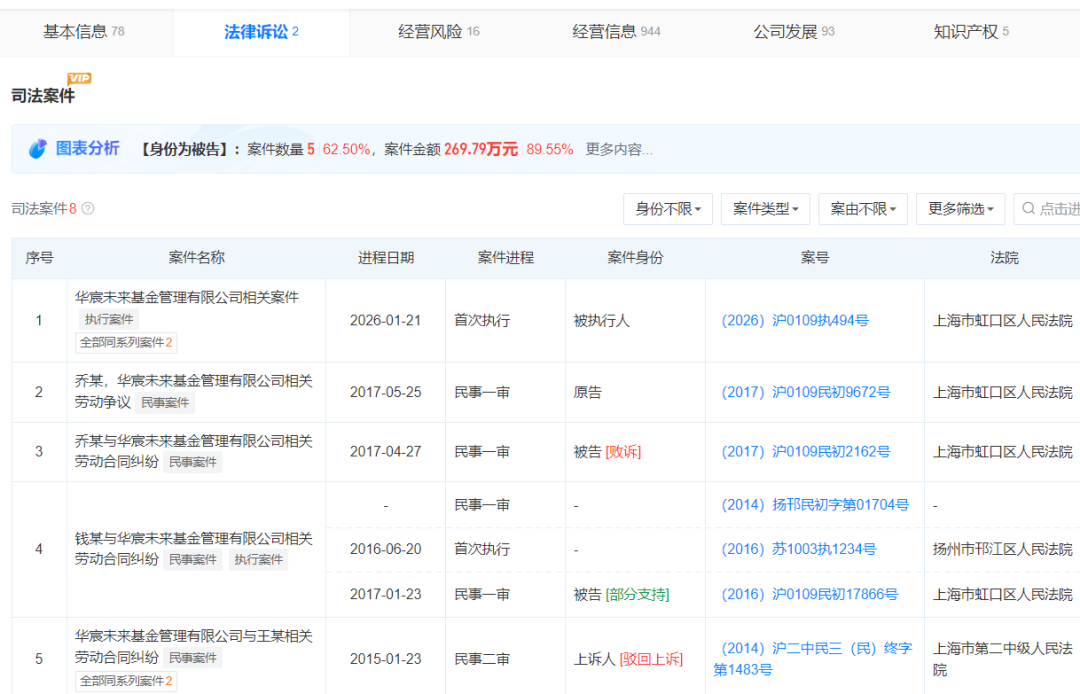
Task: Go to the 公司发展 tab
Action: (793, 32)
